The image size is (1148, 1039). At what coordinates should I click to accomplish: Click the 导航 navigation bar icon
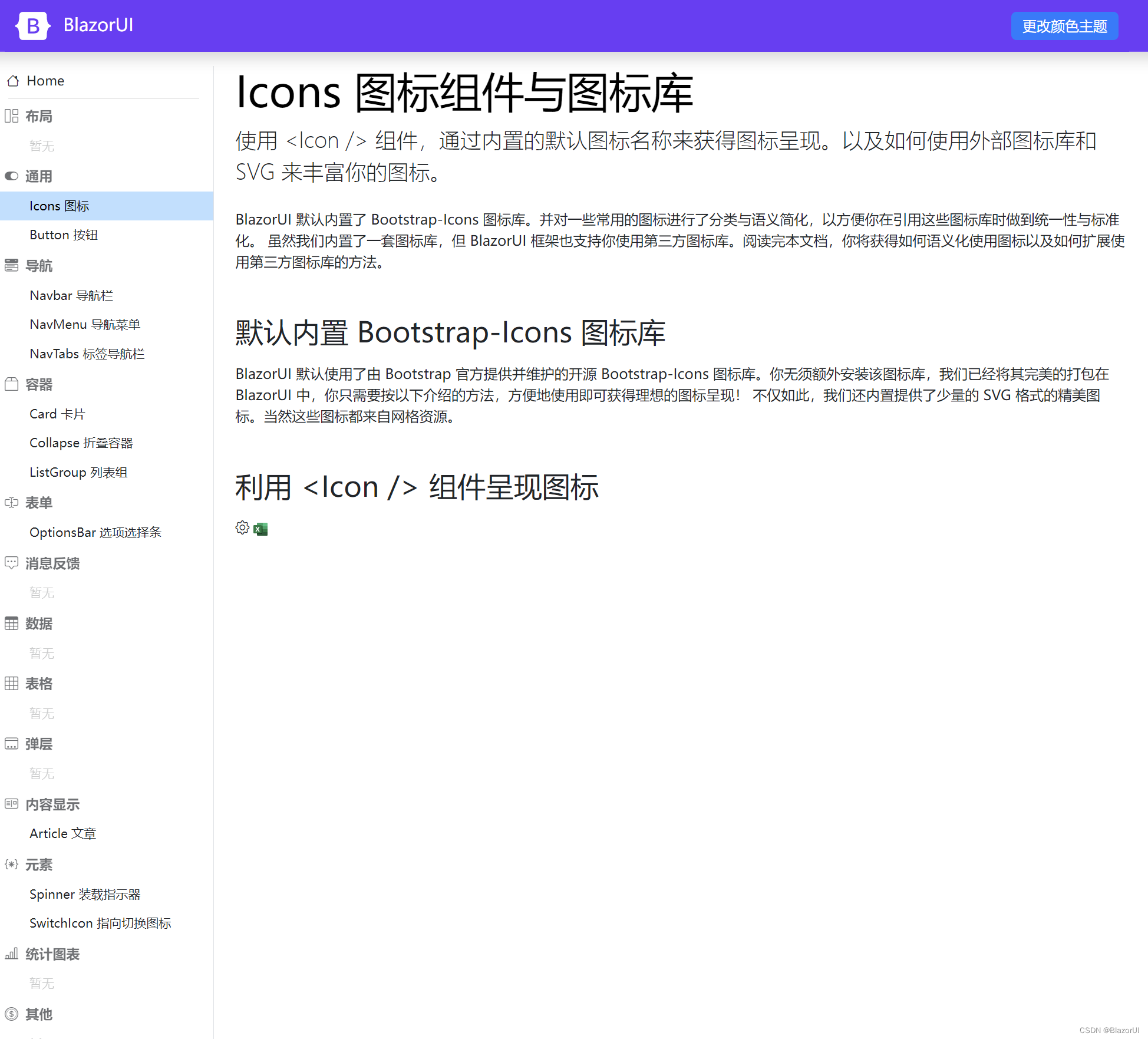point(12,265)
